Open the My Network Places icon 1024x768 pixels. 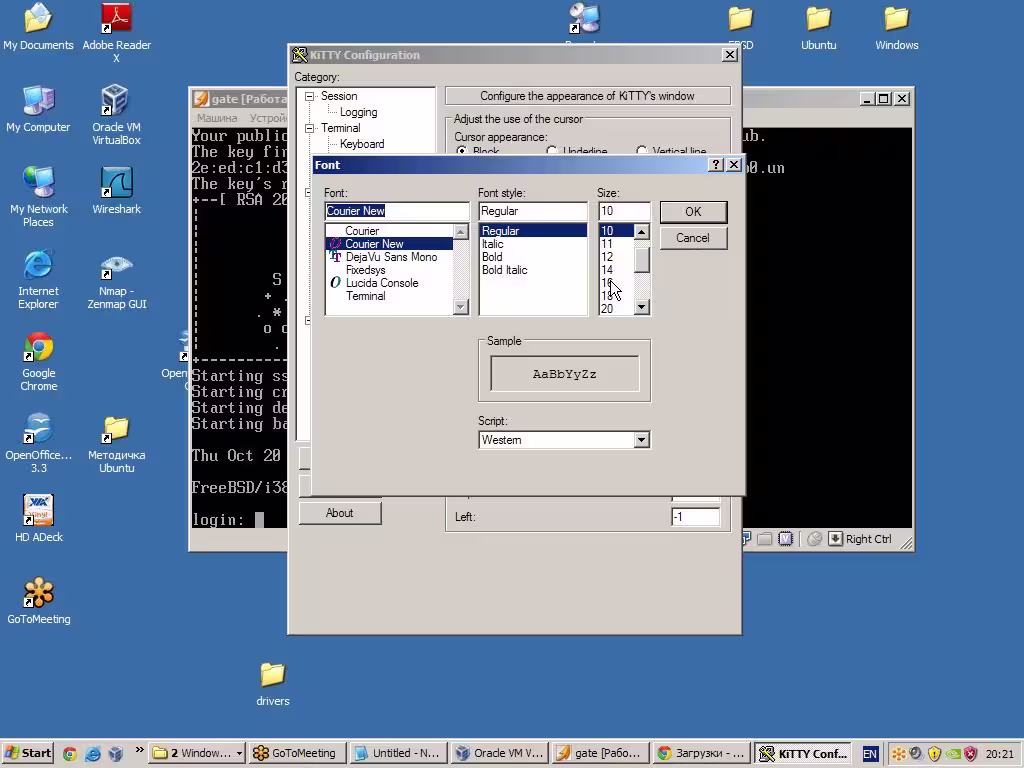pos(38,197)
